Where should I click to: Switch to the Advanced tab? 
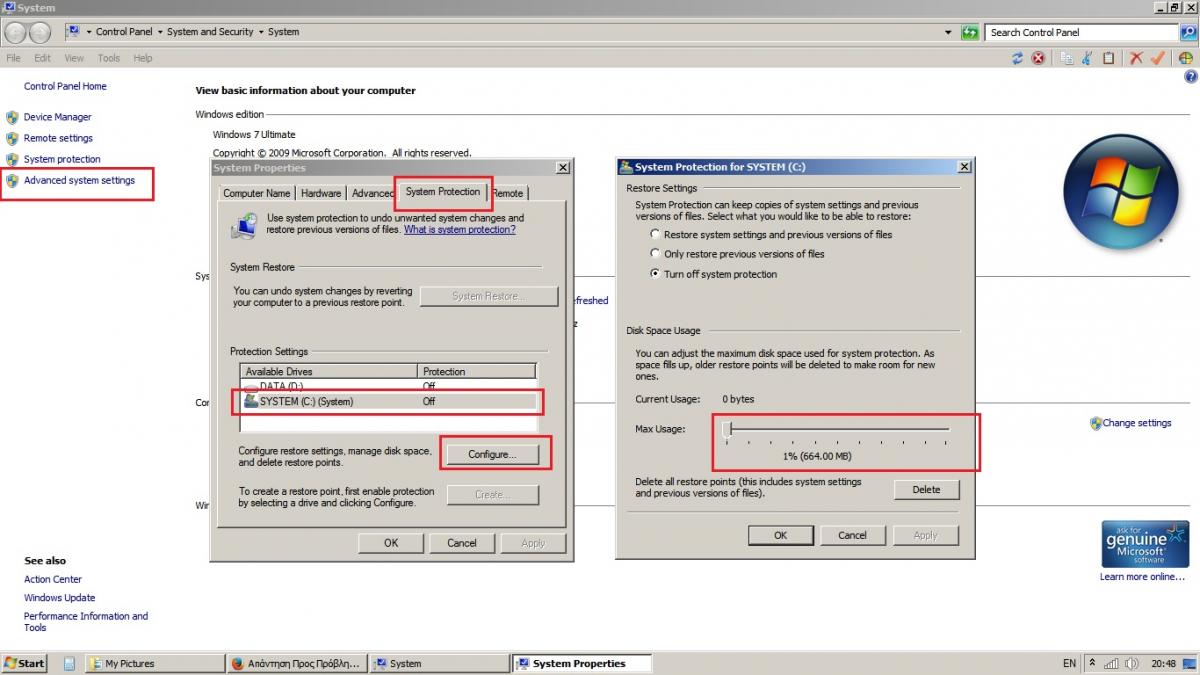click(372, 193)
